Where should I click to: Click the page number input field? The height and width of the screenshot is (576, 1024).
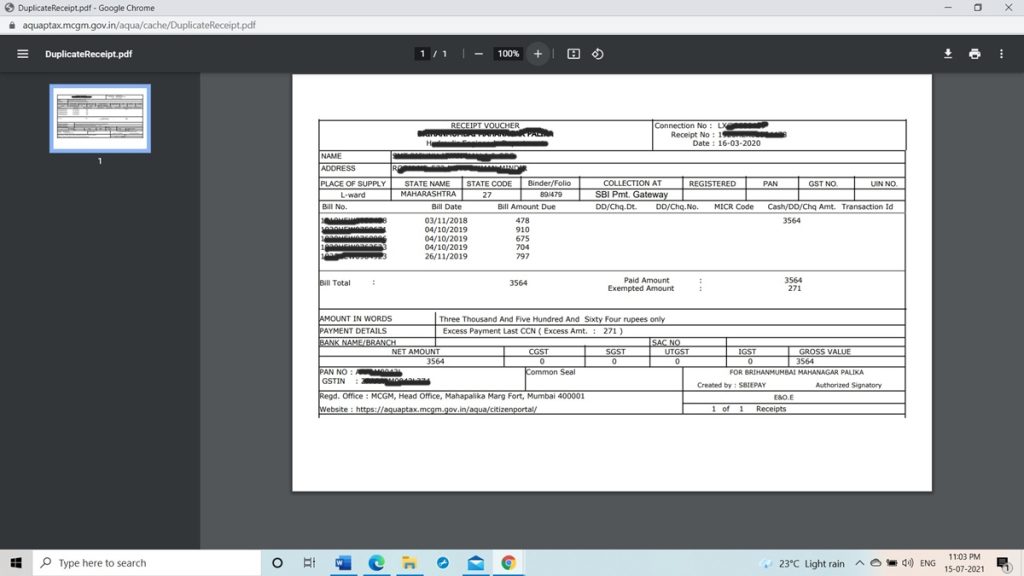pyautogui.click(x=422, y=54)
